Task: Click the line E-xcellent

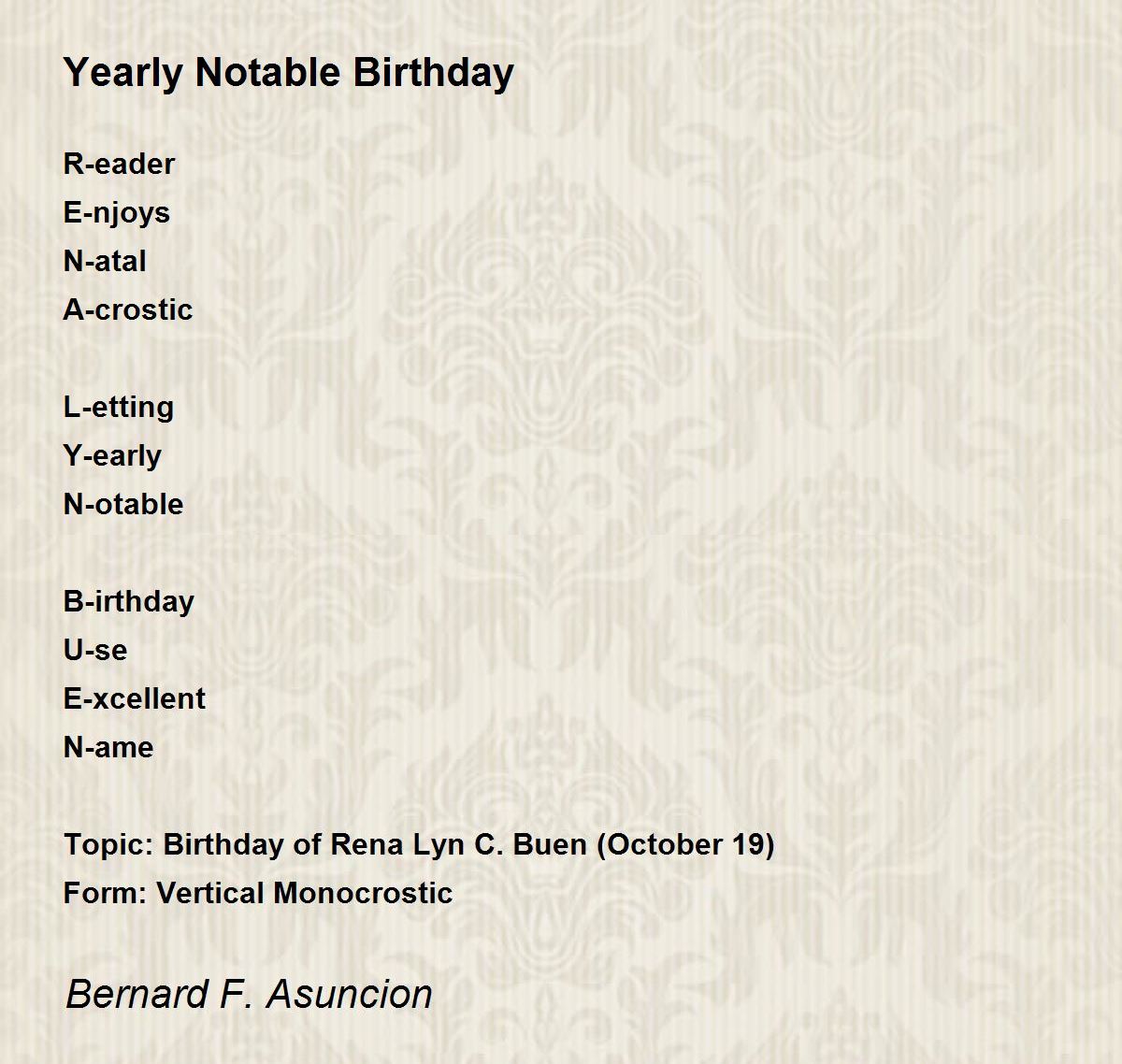Action: click(x=135, y=698)
